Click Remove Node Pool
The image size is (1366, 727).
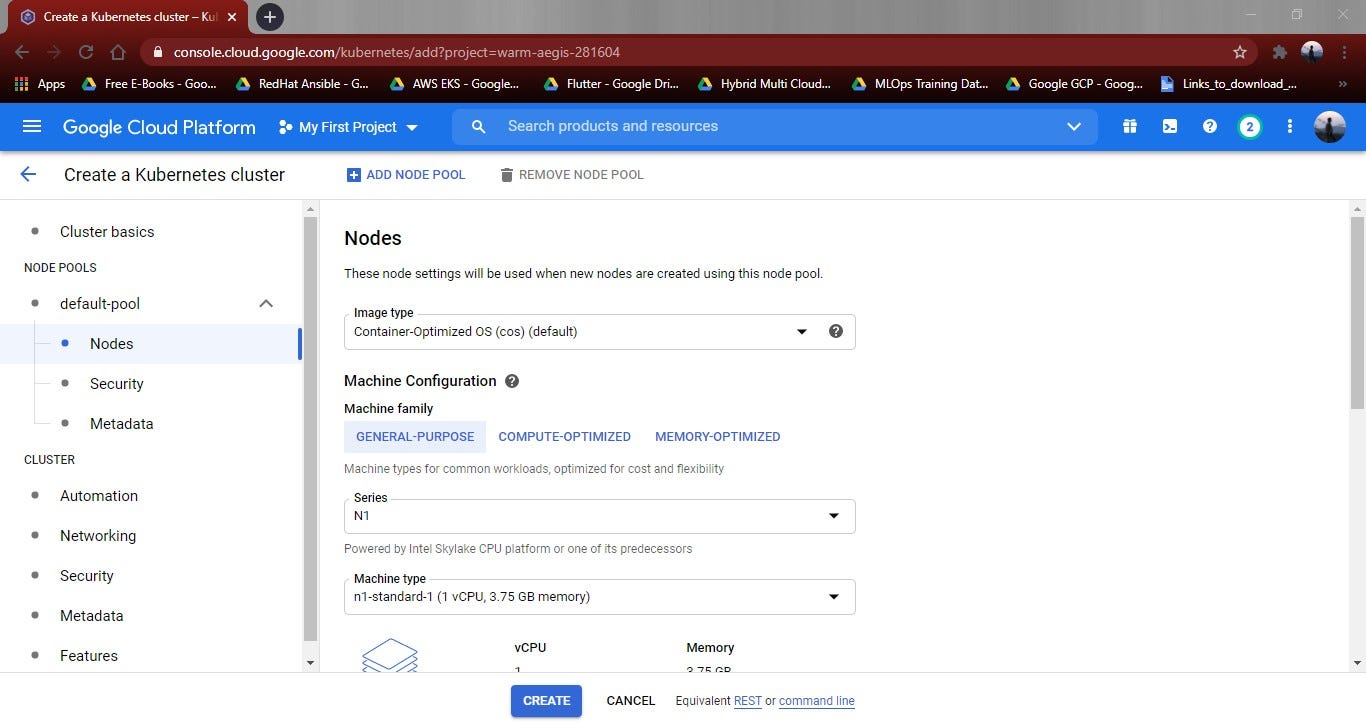(x=572, y=175)
